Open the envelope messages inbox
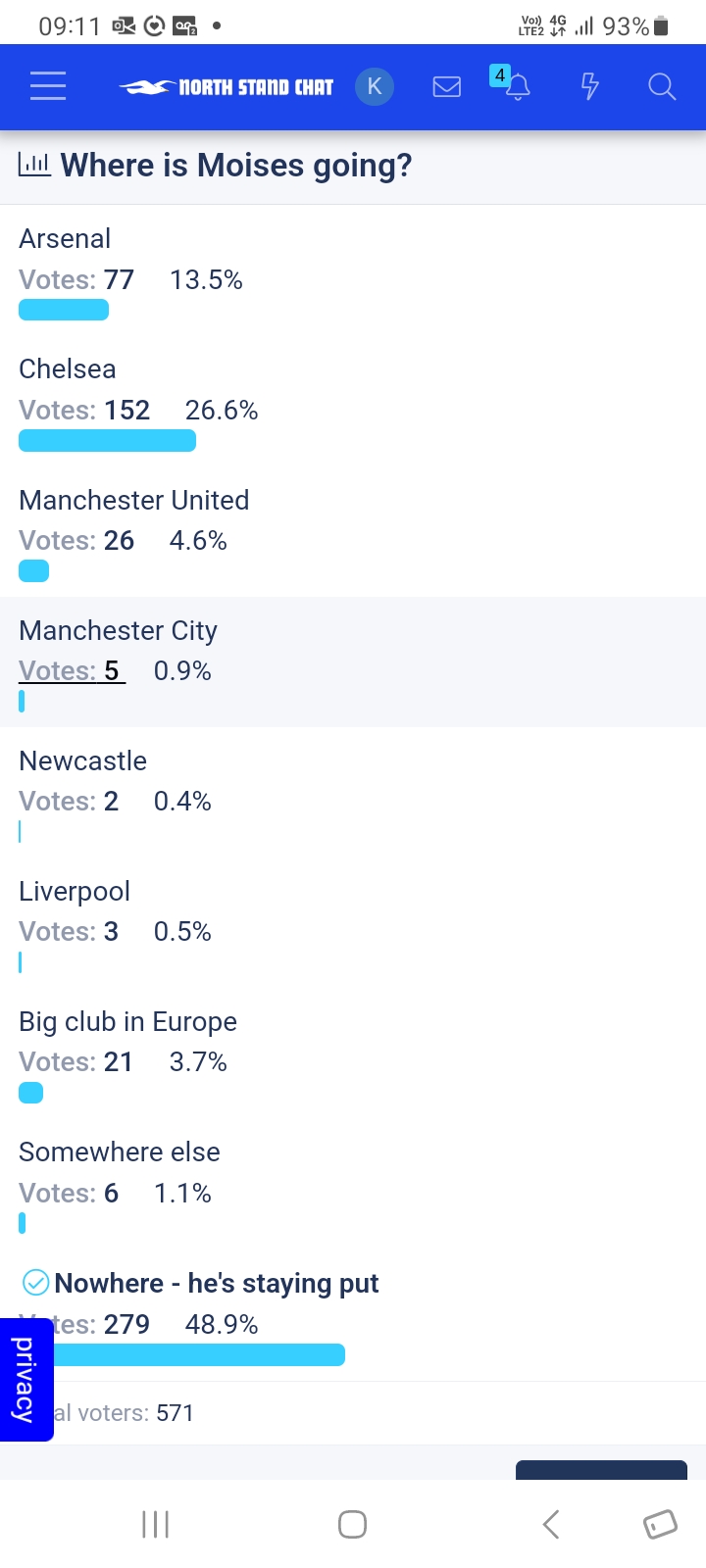The width and height of the screenshot is (706, 1568). pos(447,87)
